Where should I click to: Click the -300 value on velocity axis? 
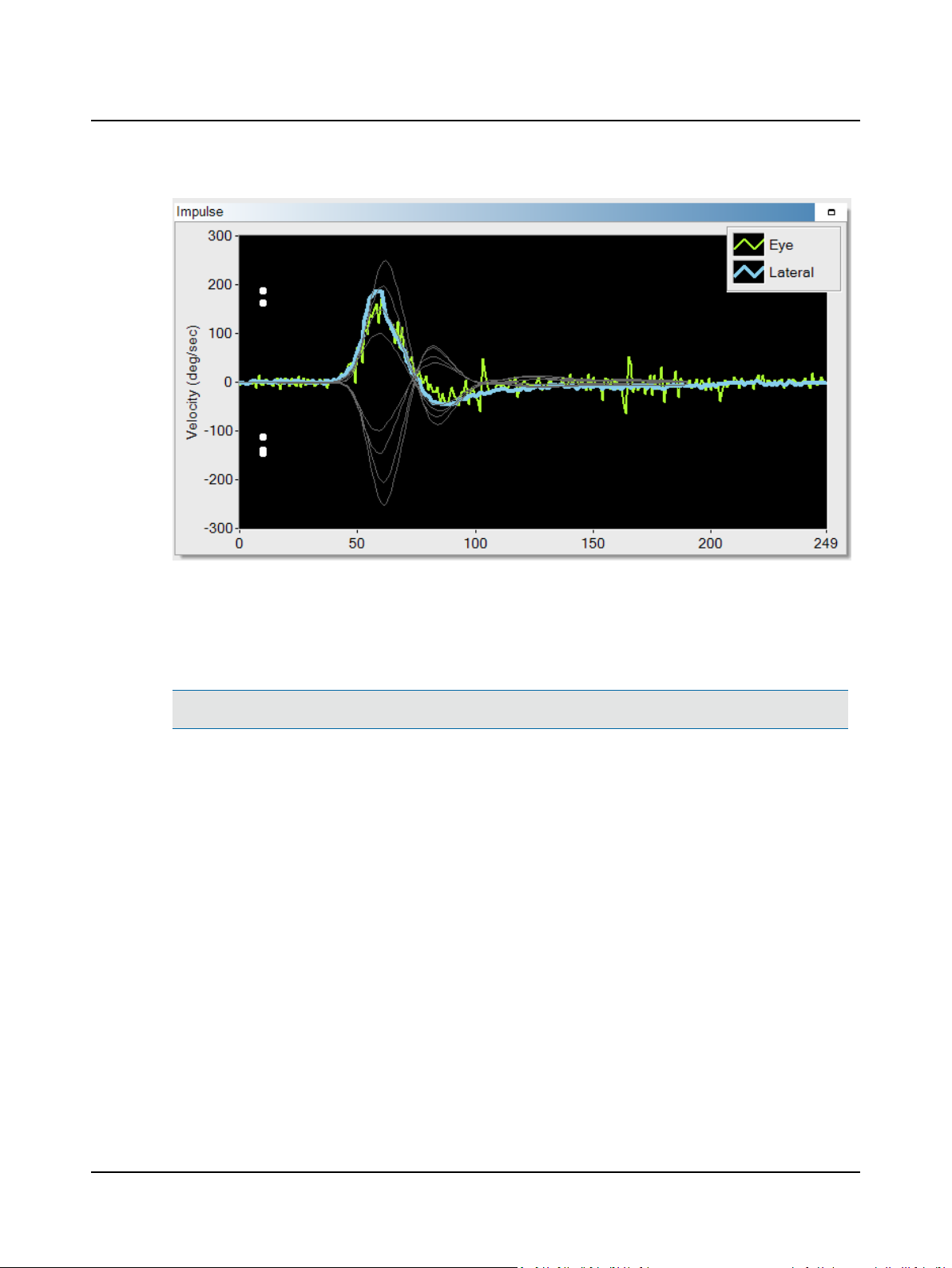pos(217,528)
